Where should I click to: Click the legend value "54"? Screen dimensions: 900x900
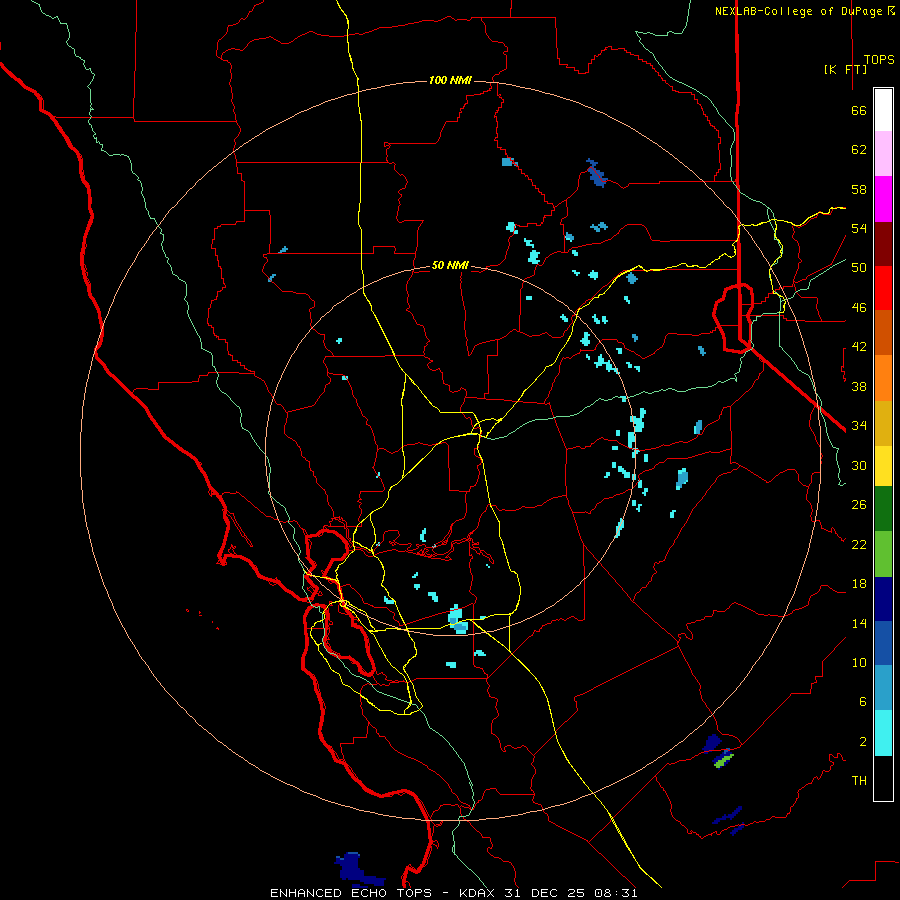(859, 228)
